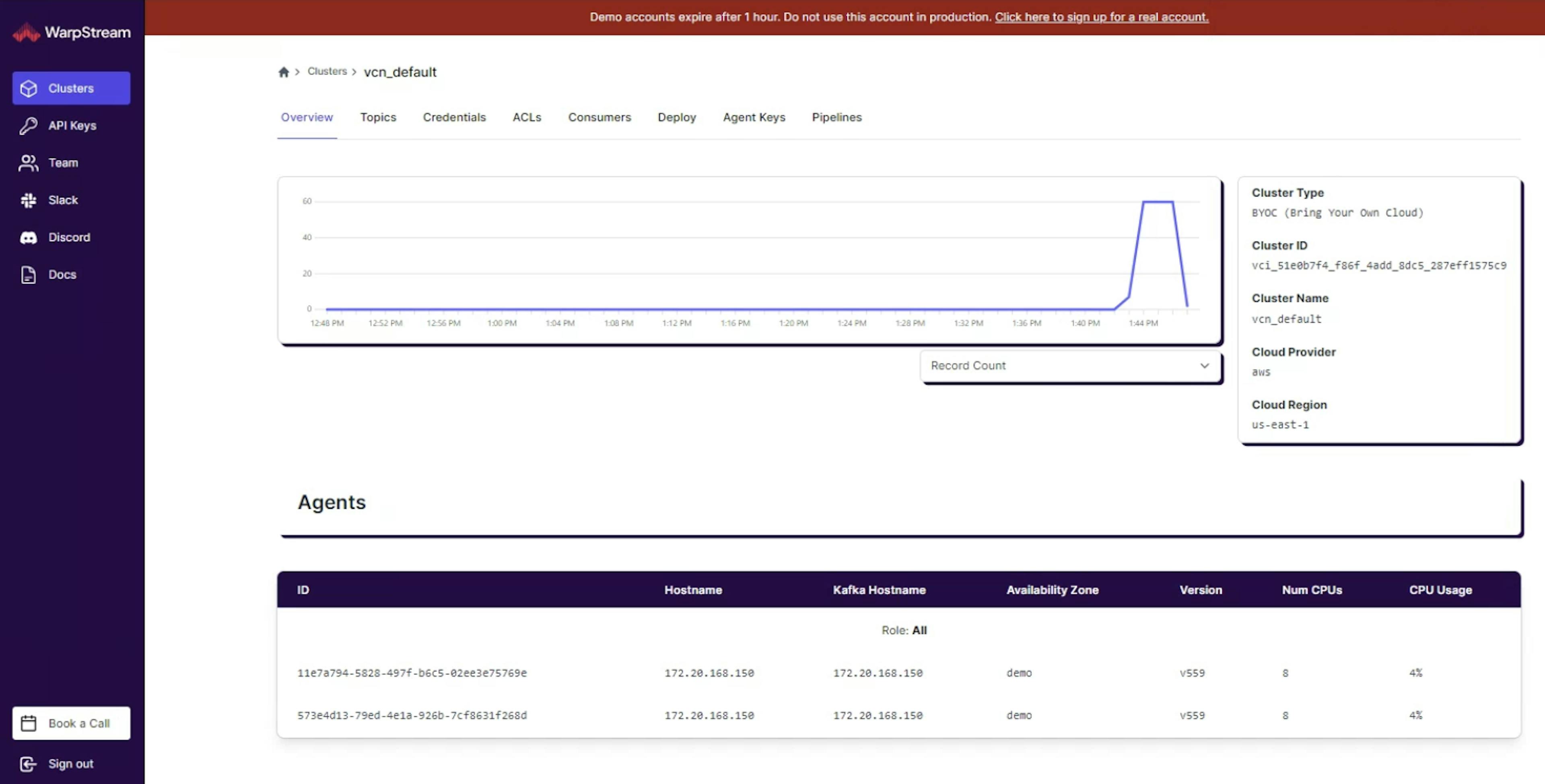Screen dimensions: 1545x784
Task: Click the home icon in breadcrumb
Action: pyautogui.click(x=284, y=72)
